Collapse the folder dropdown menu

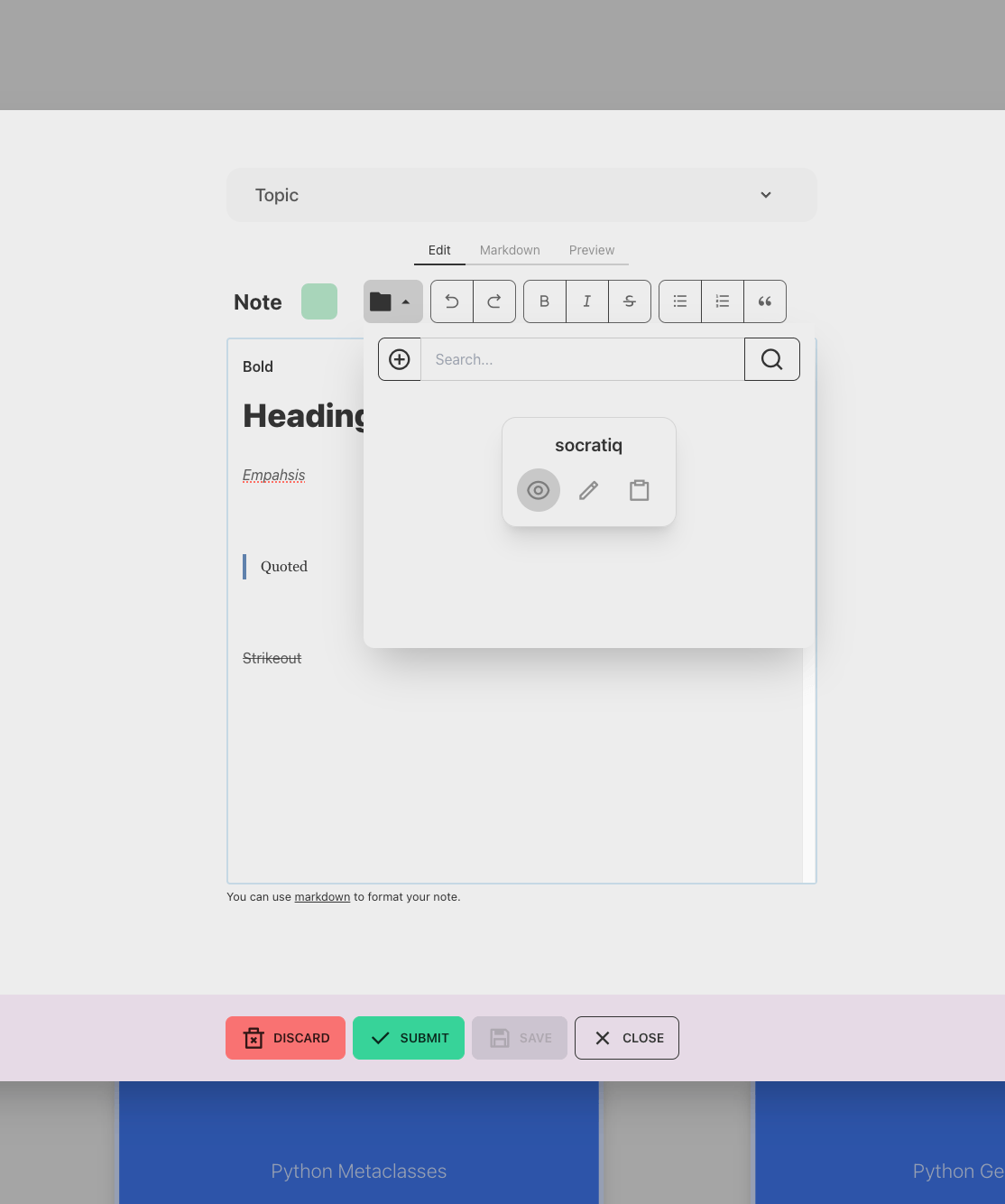(x=392, y=301)
